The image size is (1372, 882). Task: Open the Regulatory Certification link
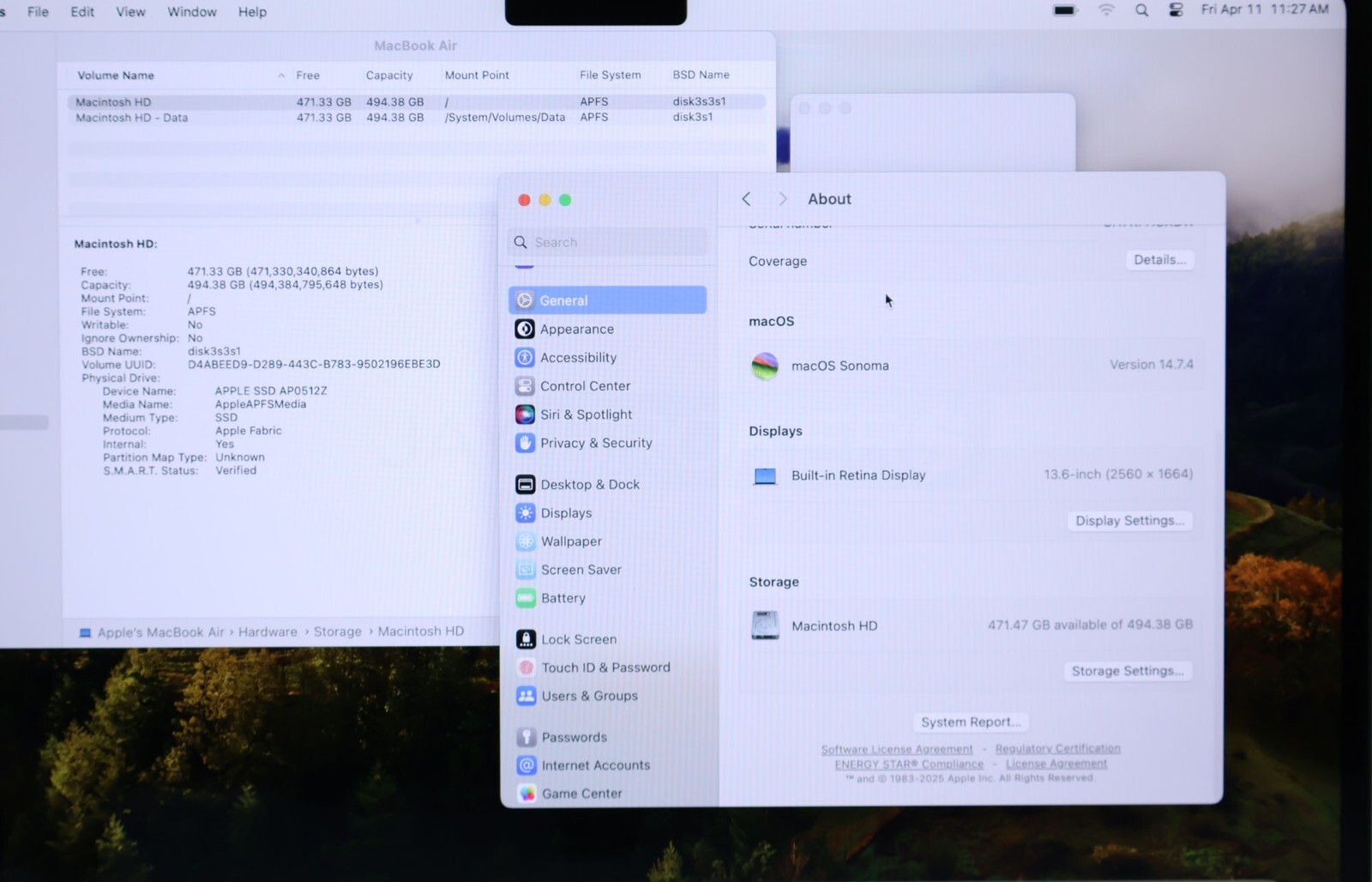[x=1057, y=749]
